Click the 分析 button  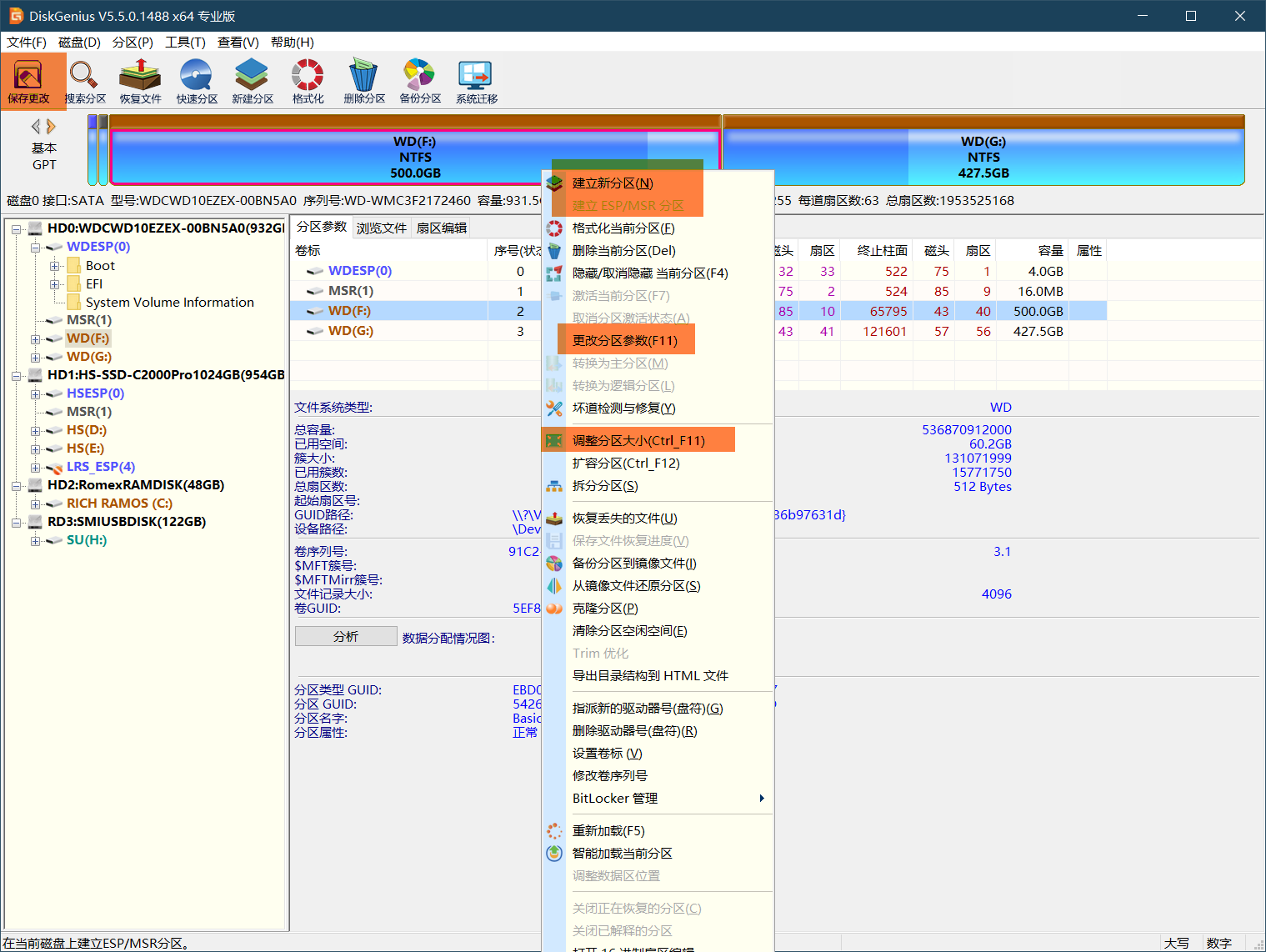coord(346,636)
